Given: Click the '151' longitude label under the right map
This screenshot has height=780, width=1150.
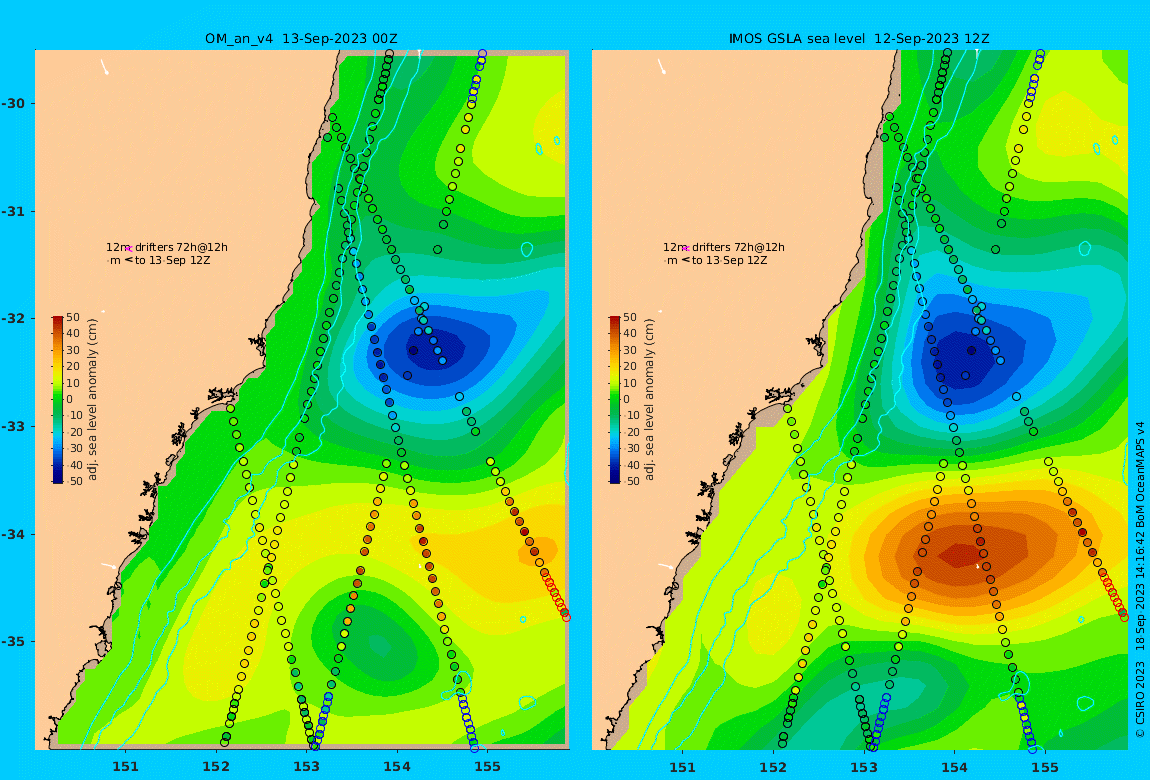Looking at the screenshot, I should (683, 767).
